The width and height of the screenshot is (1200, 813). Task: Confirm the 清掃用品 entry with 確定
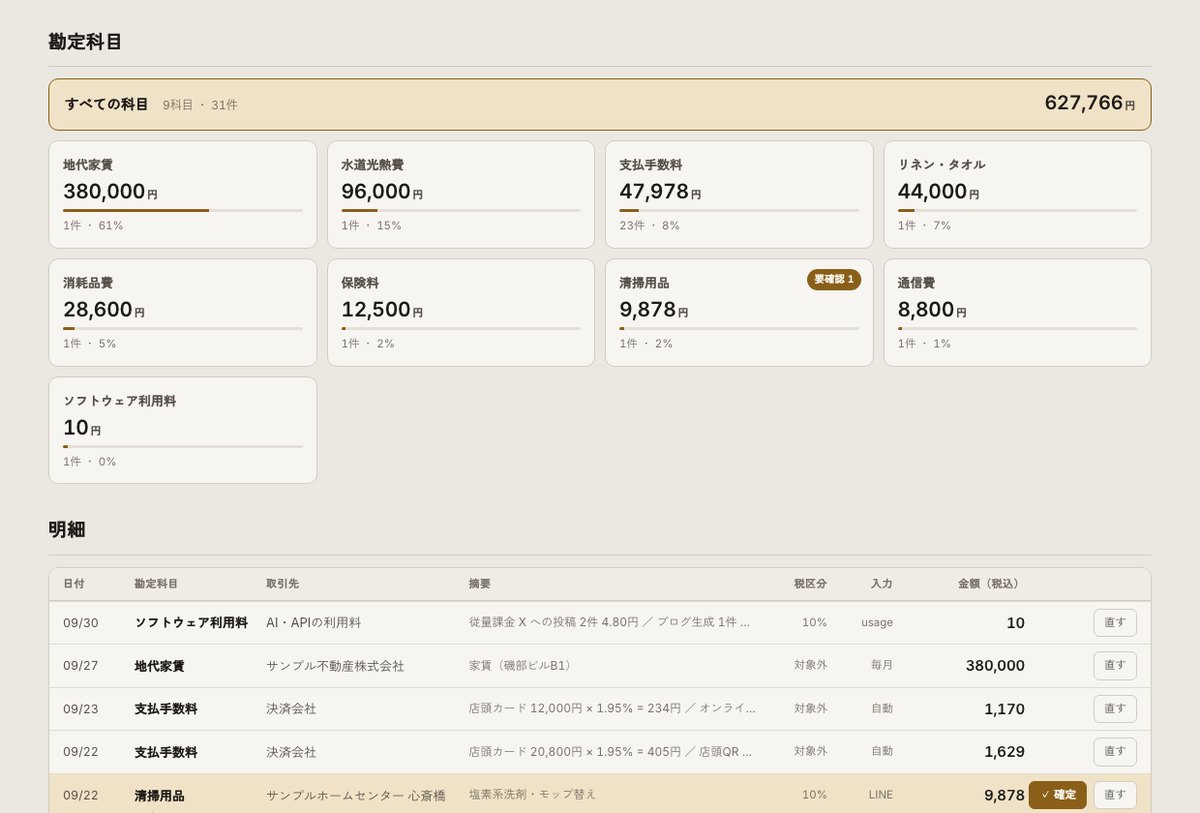(x=1058, y=795)
